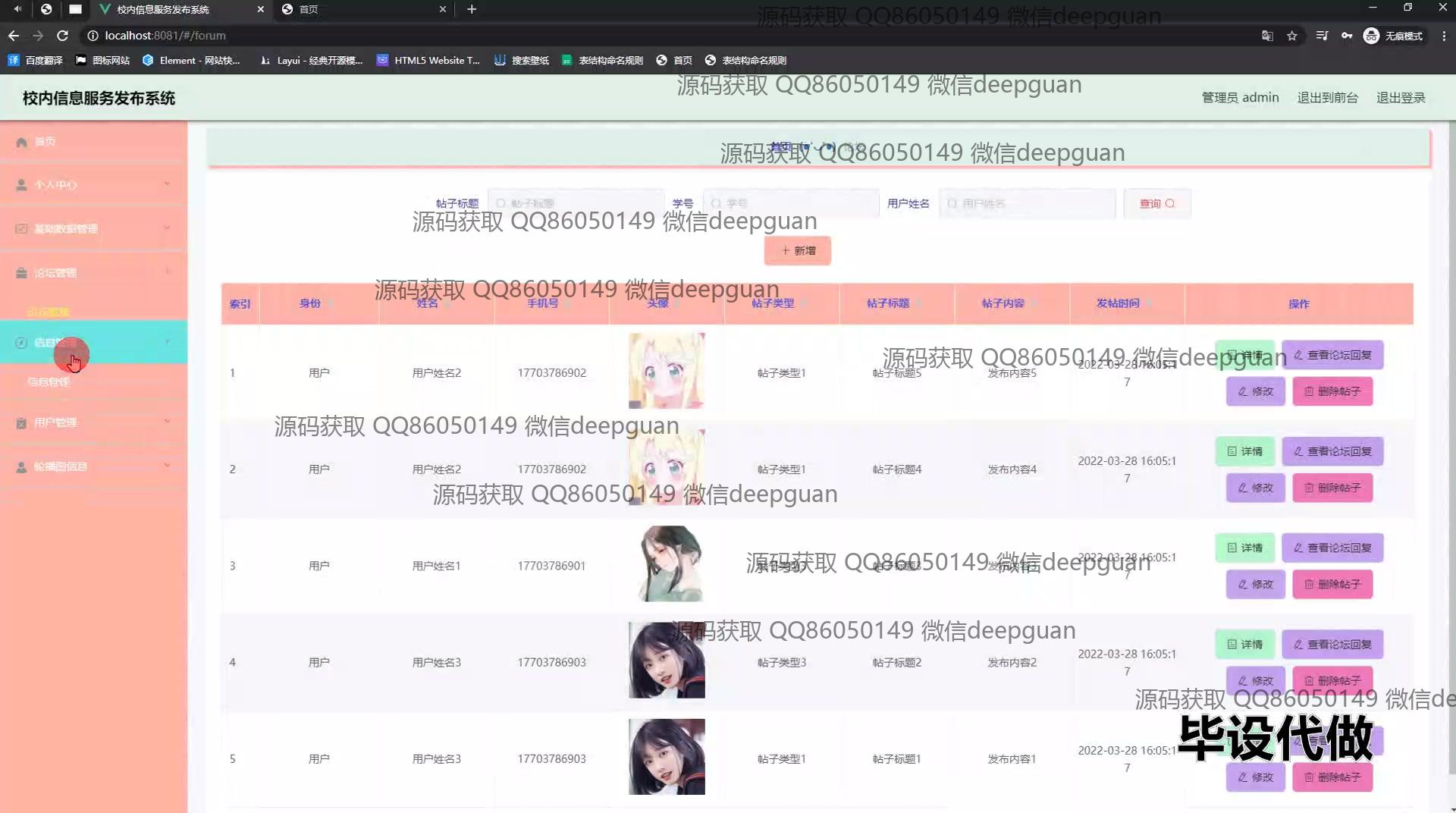The height and width of the screenshot is (813, 1456).
Task: Expand the 用户管理 submenu chevron
Action: (167, 422)
